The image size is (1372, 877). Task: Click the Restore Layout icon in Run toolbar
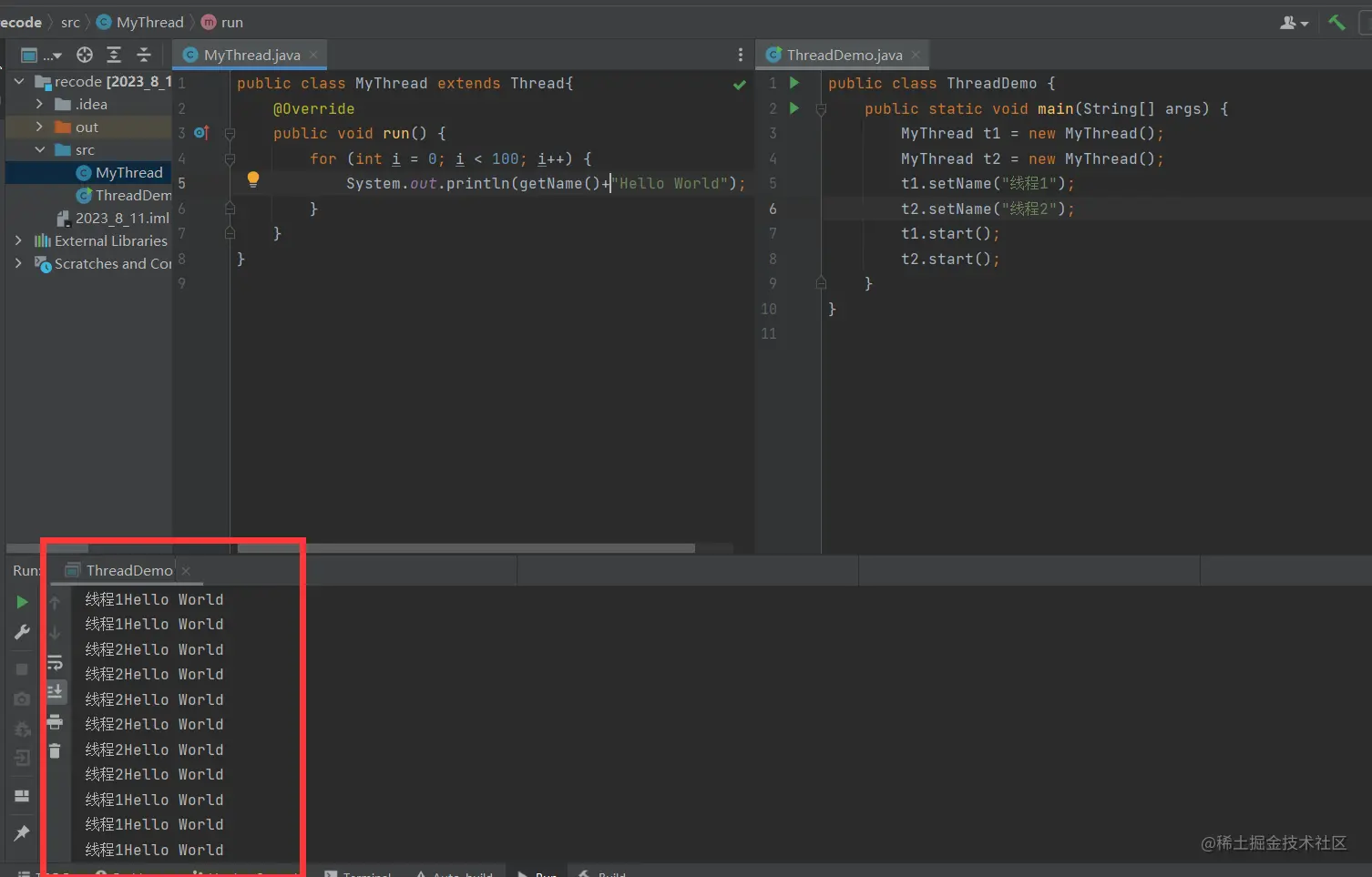tap(22, 796)
